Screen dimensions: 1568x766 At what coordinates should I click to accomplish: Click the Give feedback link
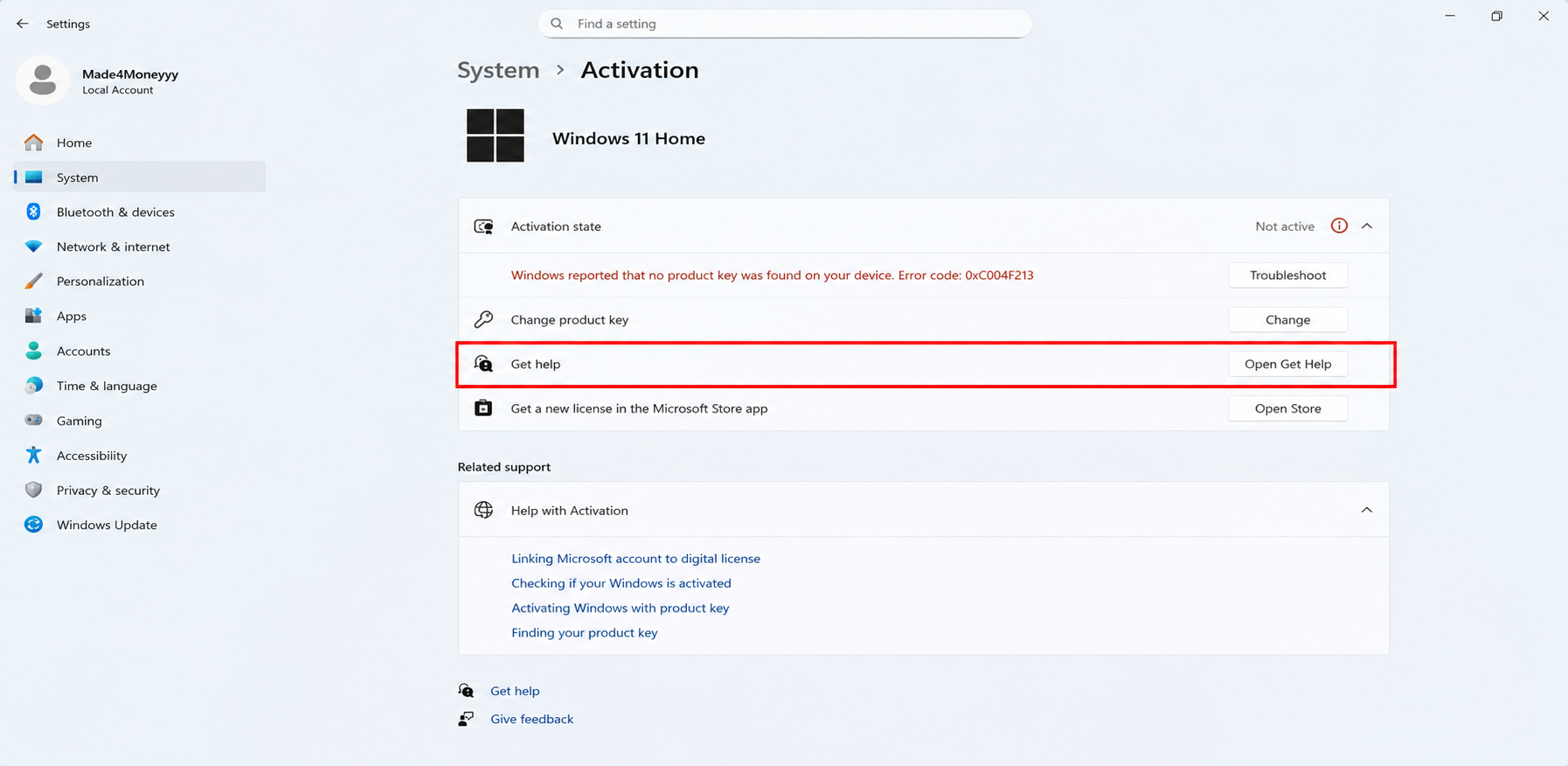[531, 719]
